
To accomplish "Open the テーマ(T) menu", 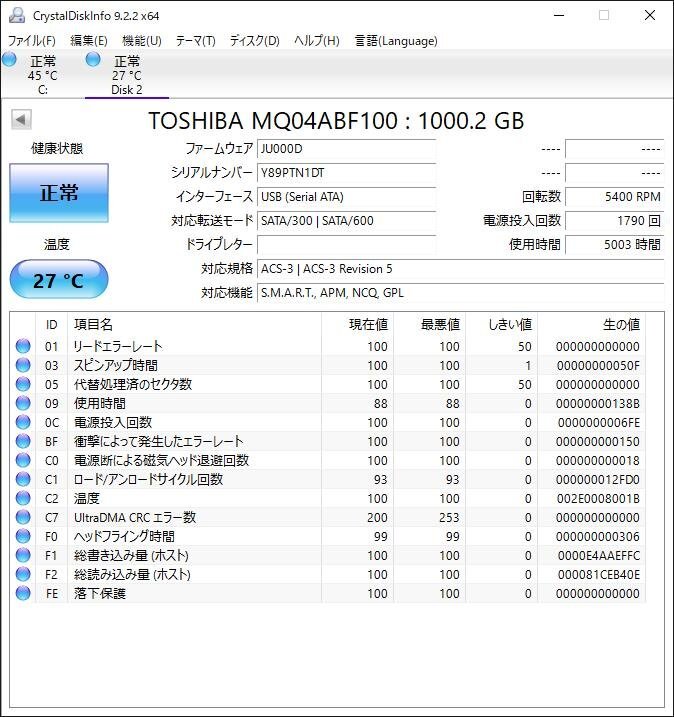I will (x=196, y=41).
